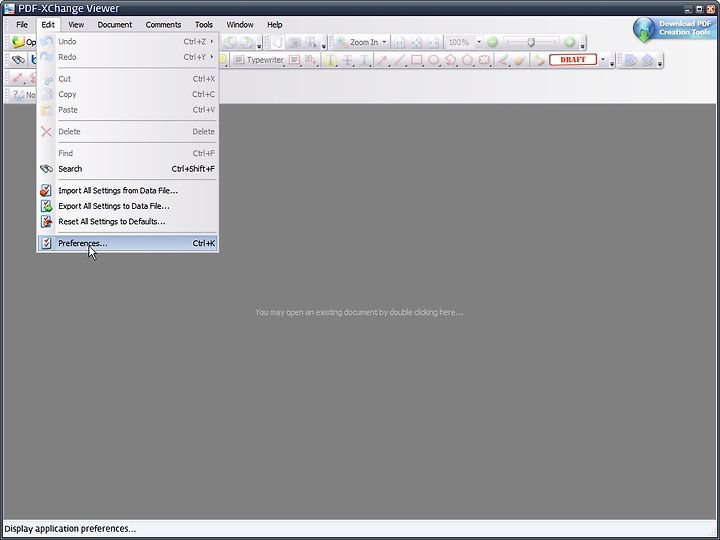
Task: Click the rotate view icon left of the Hand tool
Action: (x=247, y=42)
